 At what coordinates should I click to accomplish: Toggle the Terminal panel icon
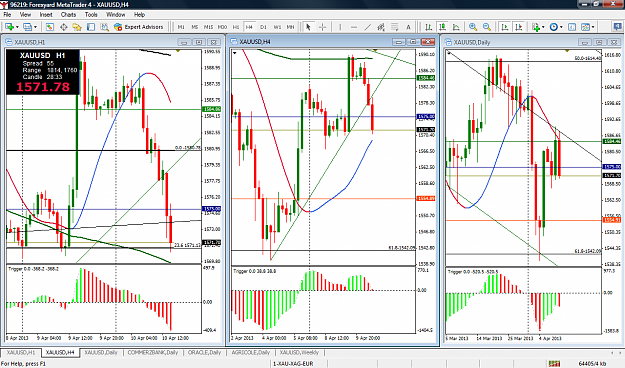(x=91, y=27)
